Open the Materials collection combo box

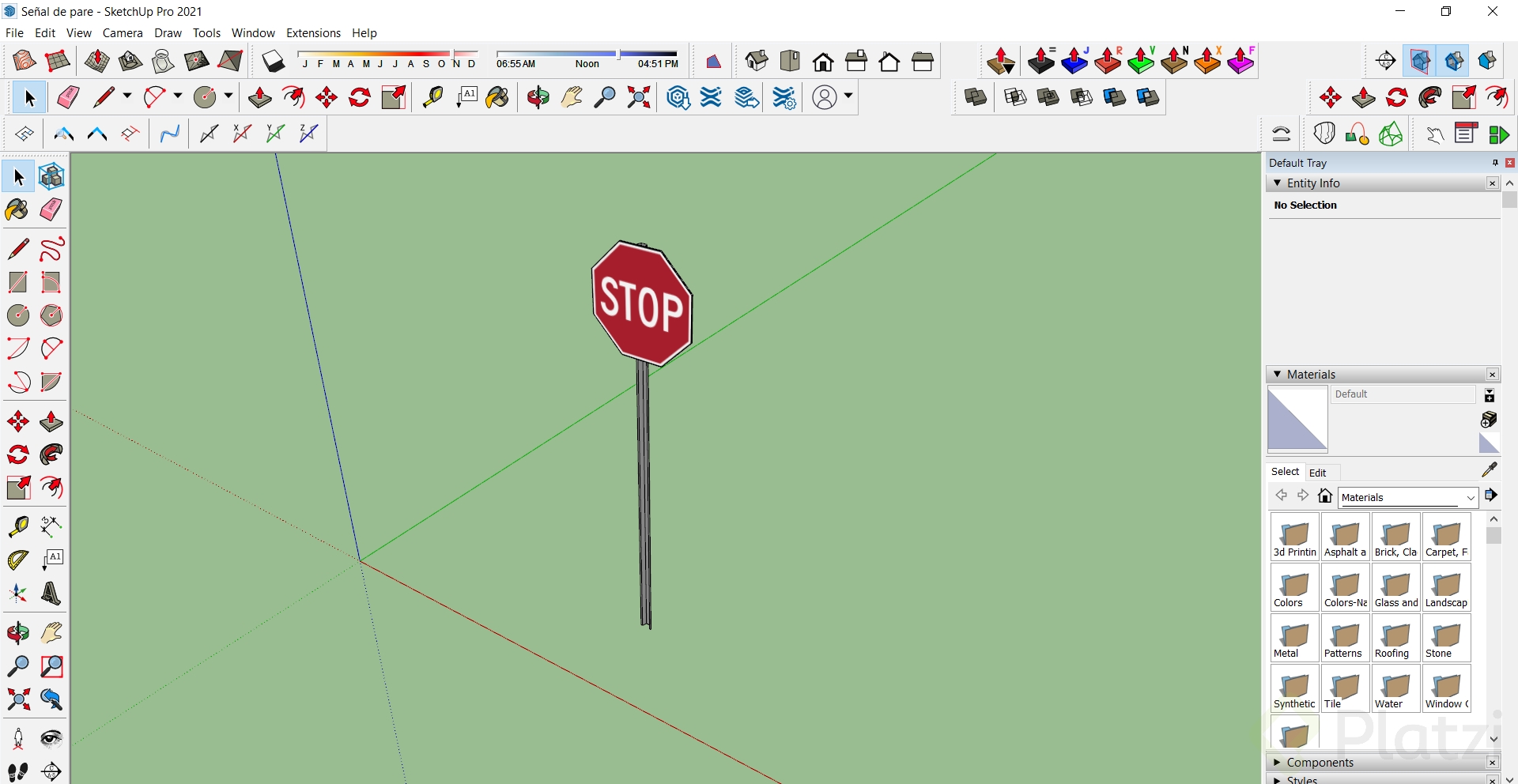[x=1409, y=497]
